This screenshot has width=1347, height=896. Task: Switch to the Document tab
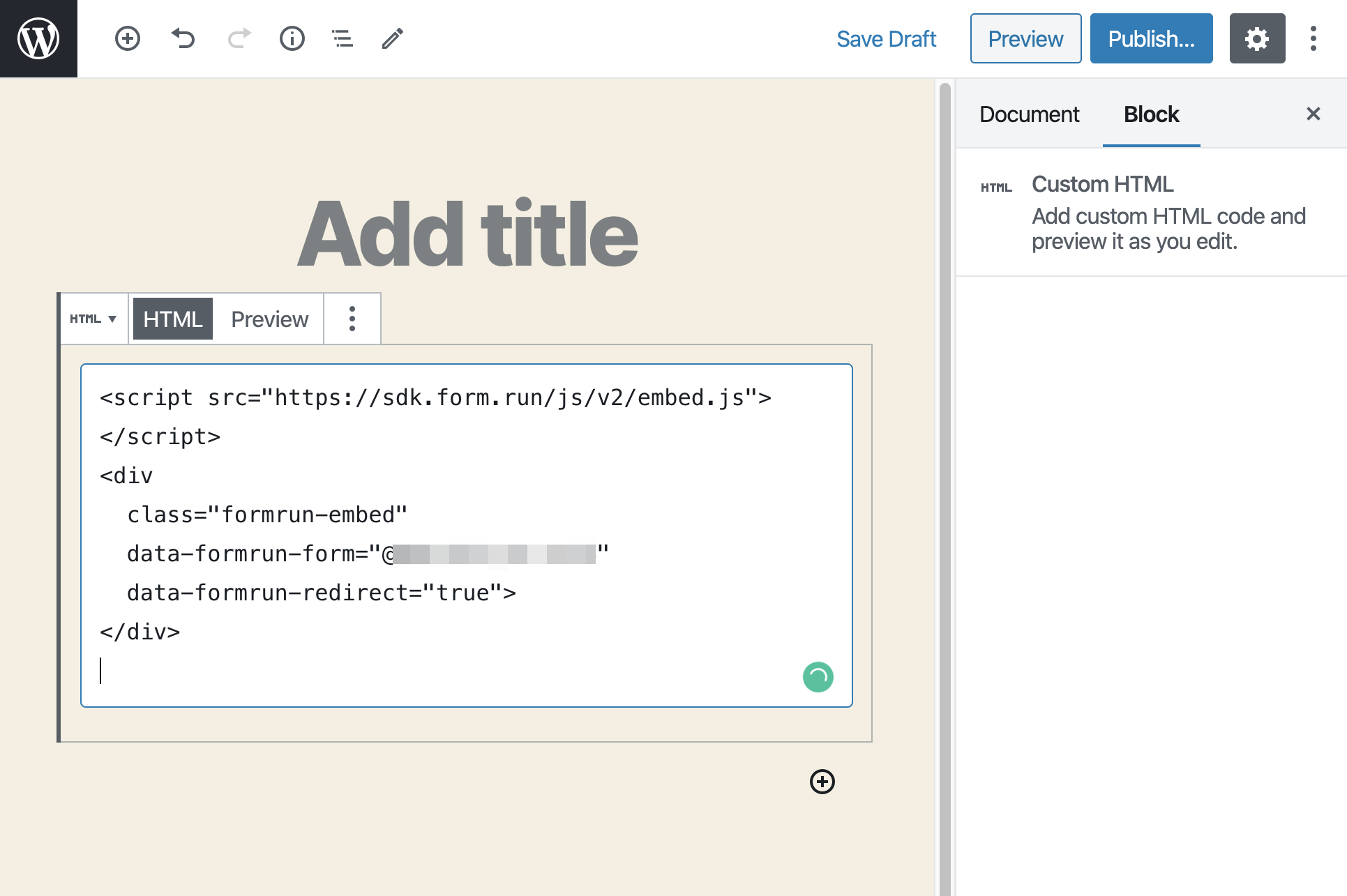tap(1029, 114)
